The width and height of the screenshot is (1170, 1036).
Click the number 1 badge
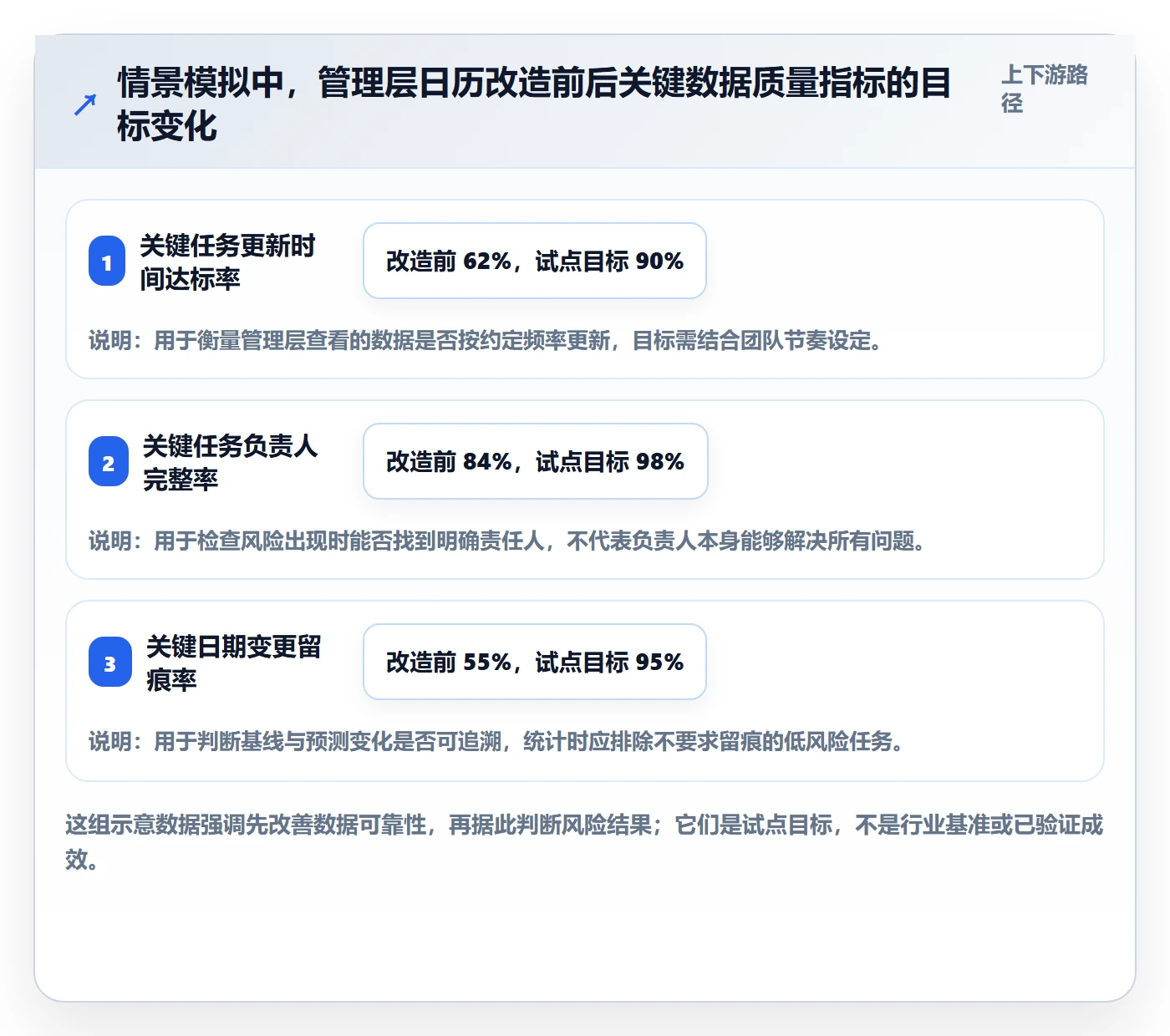tap(107, 262)
